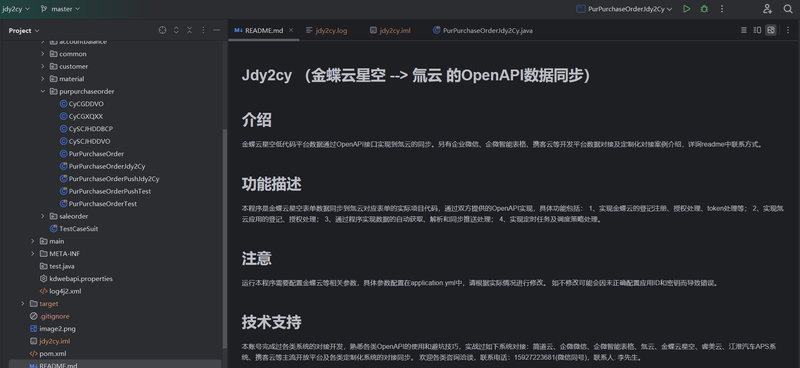The width and height of the screenshot is (800, 368).
Task: Select PurPurchaseOrderJdy2Cy class in tree
Action: coord(107,166)
